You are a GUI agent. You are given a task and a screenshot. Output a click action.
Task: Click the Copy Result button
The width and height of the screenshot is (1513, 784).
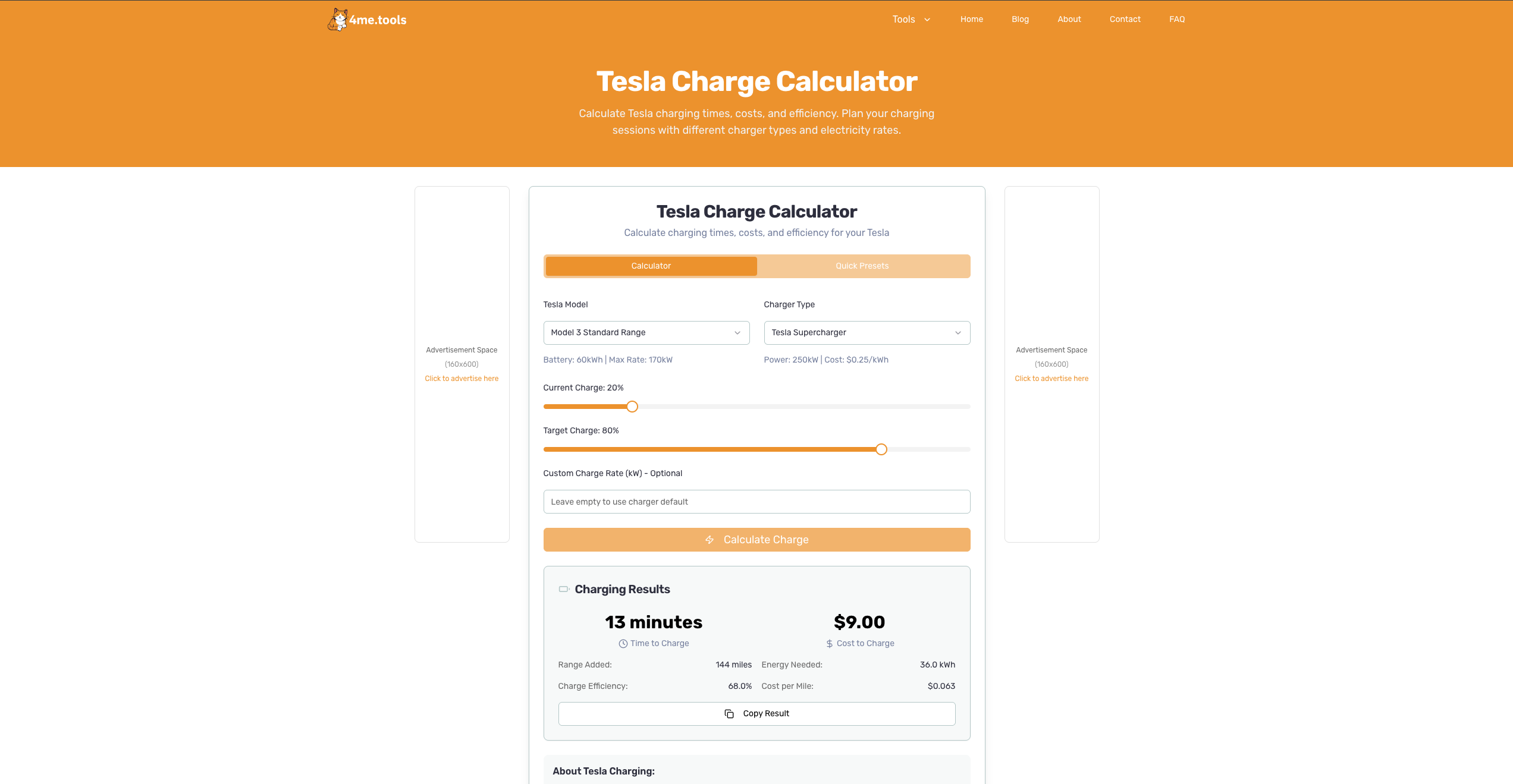(757, 714)
